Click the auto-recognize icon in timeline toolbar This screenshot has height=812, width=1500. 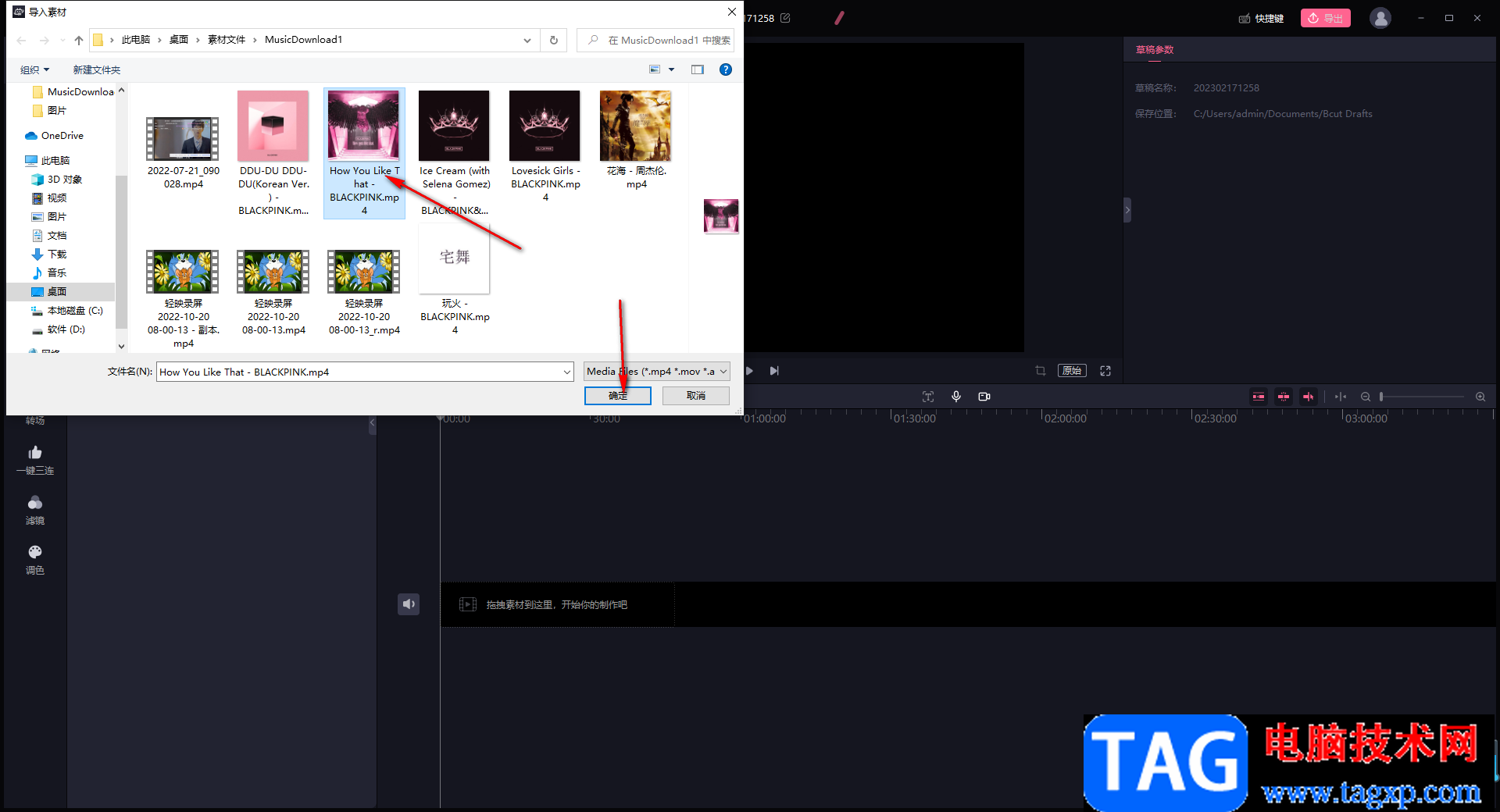click(928, 397)
